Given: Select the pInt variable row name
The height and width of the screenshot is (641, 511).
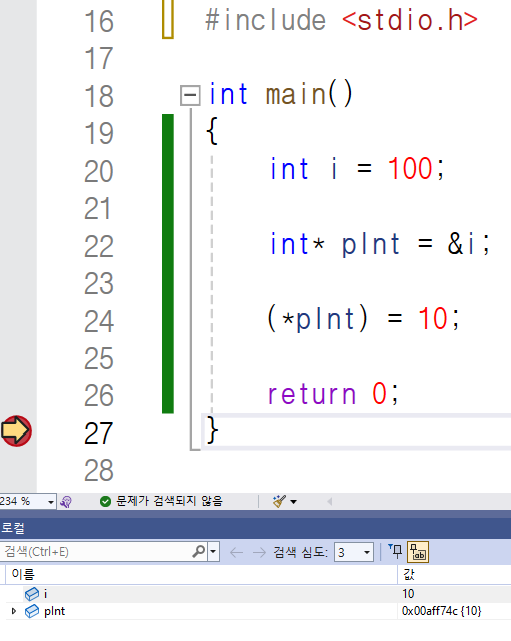Looking at the screenshot, I should (x=54, y=612).
